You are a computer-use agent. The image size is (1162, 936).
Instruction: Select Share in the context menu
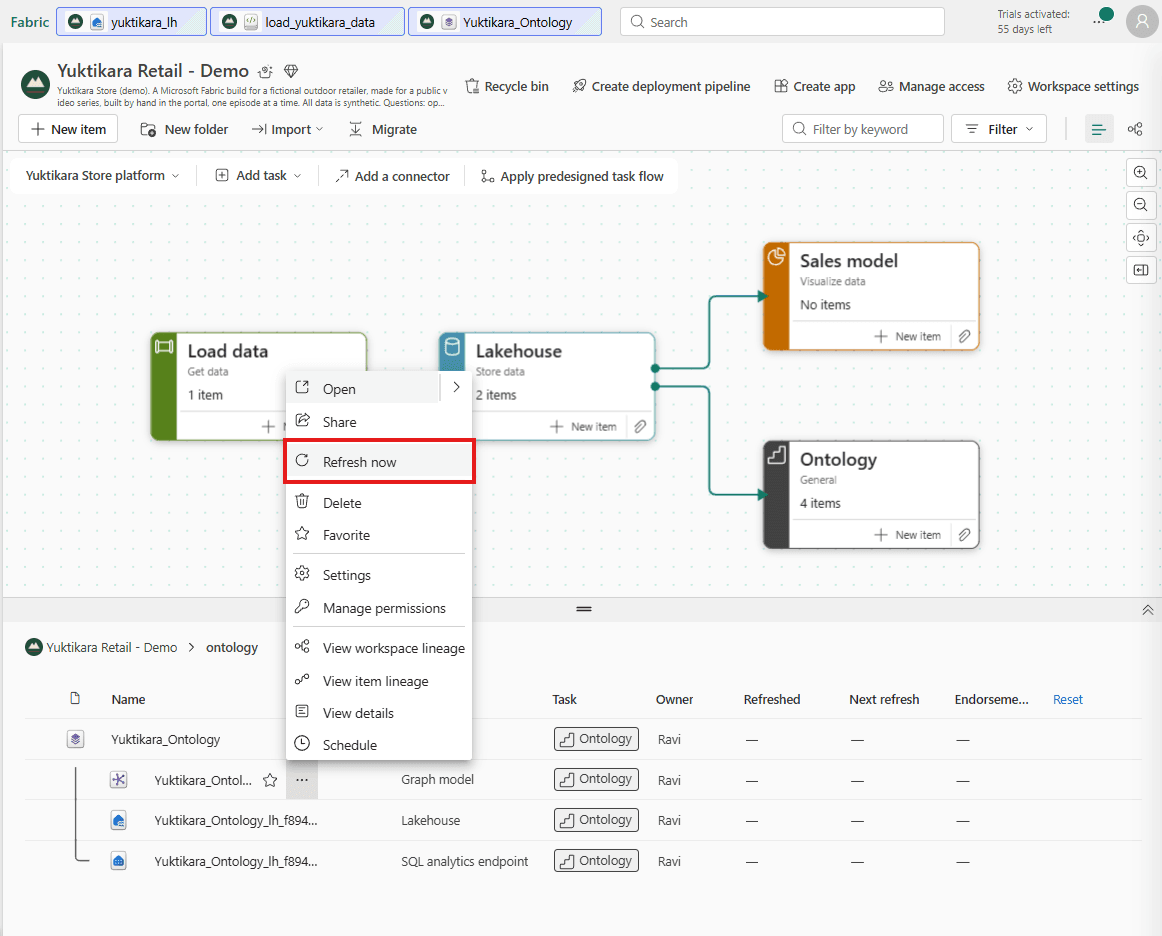379,422
